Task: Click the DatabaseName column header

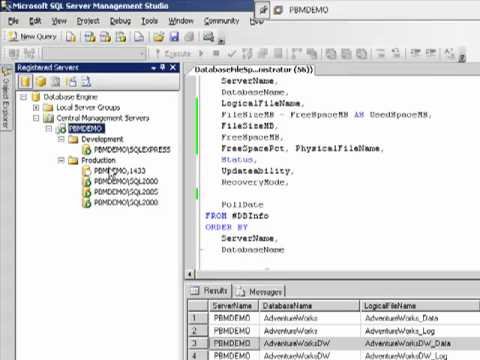Action: [x=309, y=306]
